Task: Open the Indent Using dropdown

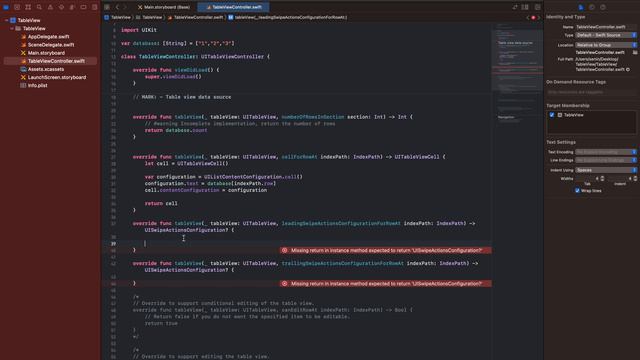Action: click(606, 170)
